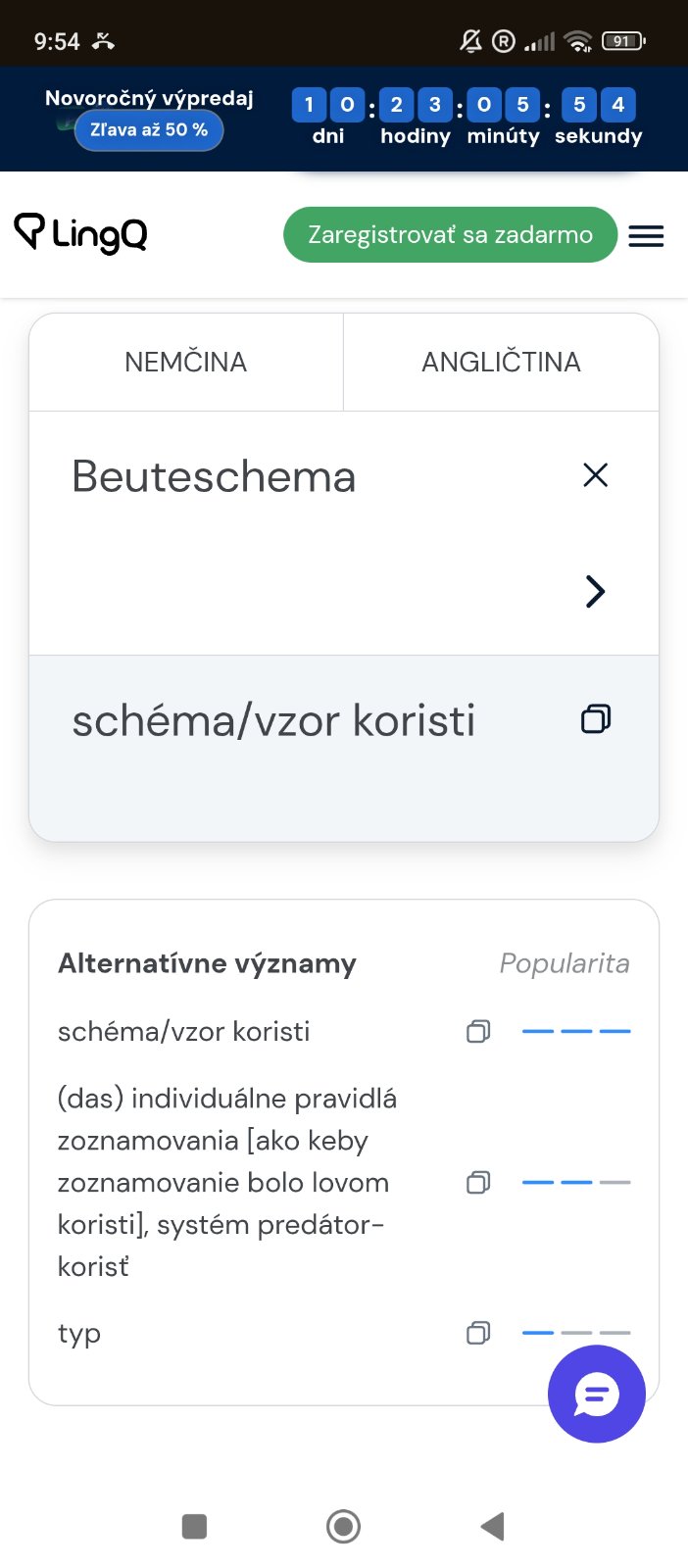
Task: Copy the first alternative meaning entry
Action: (x=478, y=1031)
